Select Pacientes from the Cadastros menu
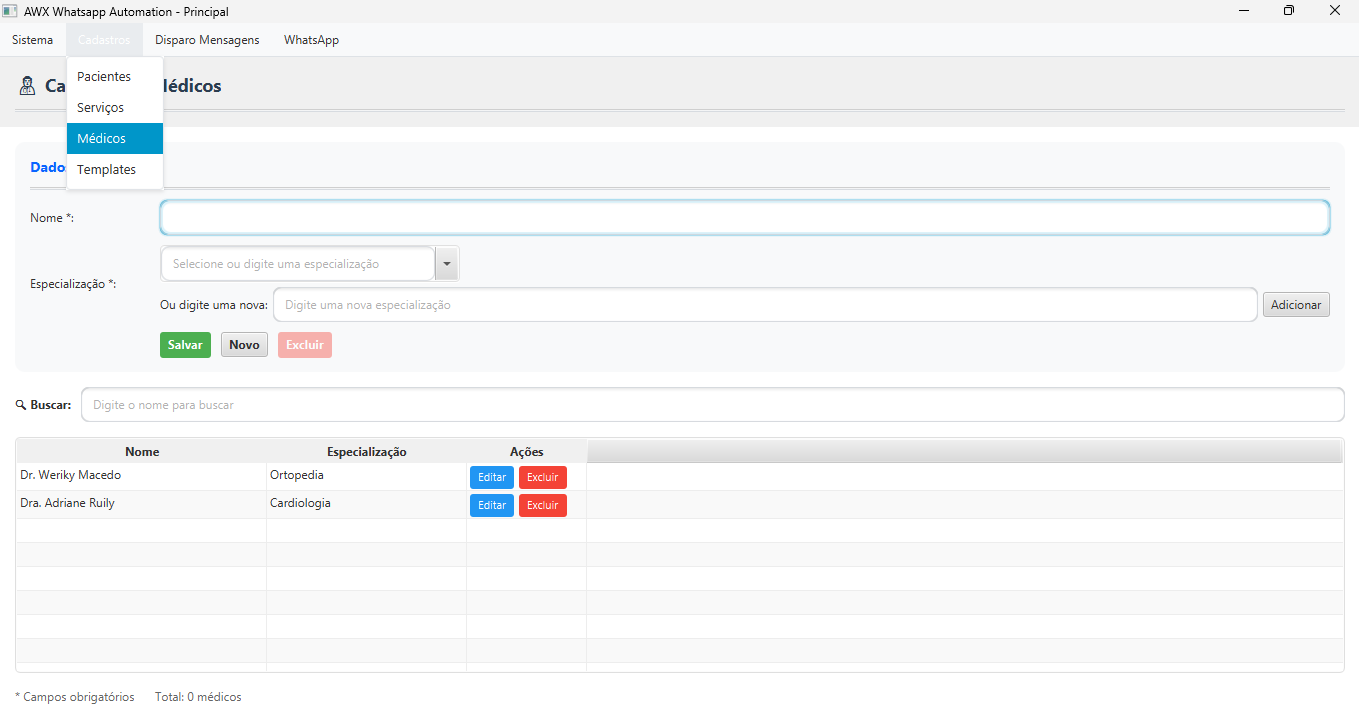1359x718 pixels. coord(104,77)
